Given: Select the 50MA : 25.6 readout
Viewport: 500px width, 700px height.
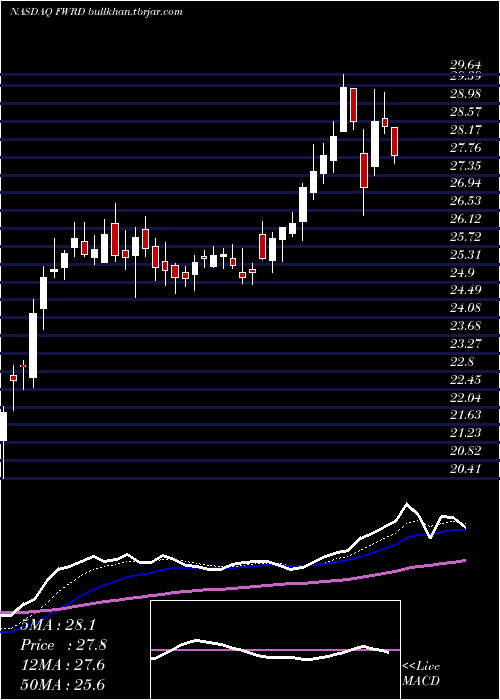Looking at the screenshot, I should [x=62, y=684].
